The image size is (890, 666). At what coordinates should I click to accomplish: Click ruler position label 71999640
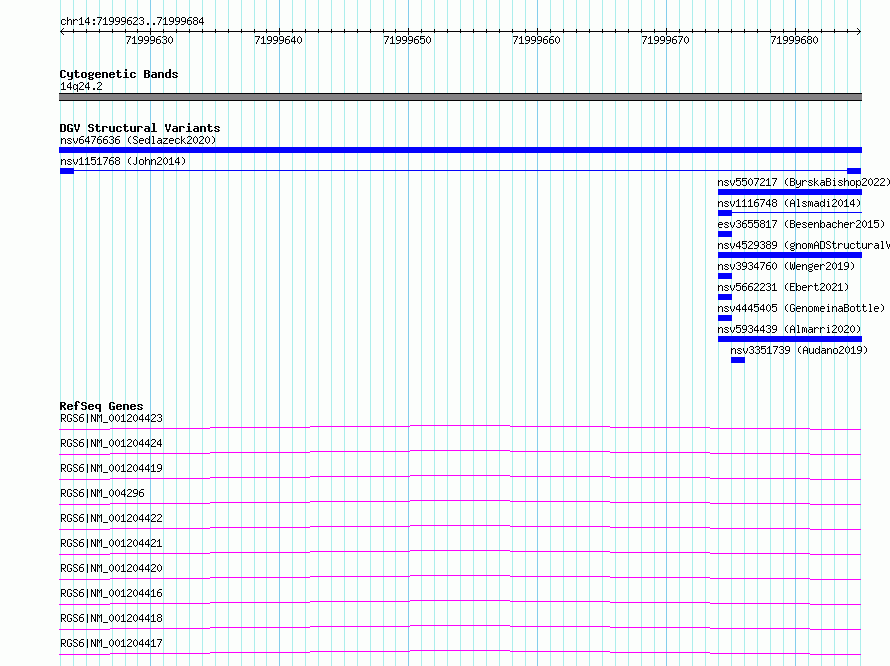click(x=278, y=40)
